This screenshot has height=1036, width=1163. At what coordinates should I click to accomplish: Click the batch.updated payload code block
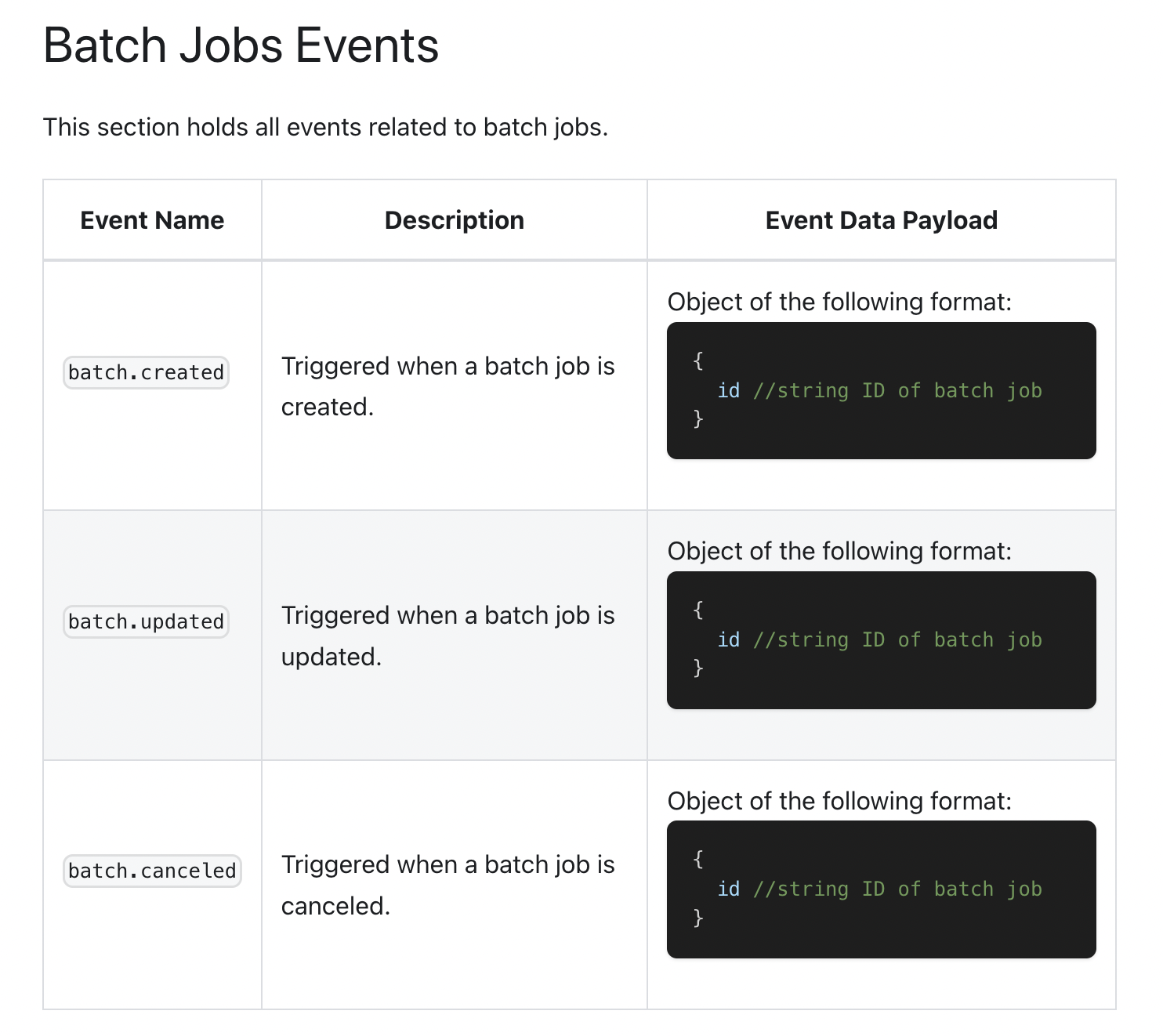coord(882,640)
